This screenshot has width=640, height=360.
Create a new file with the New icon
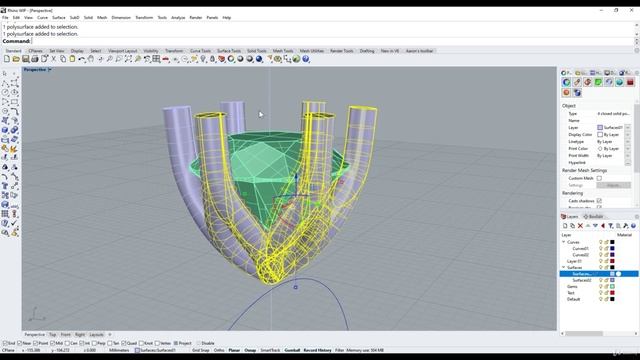tap(7, 59)
